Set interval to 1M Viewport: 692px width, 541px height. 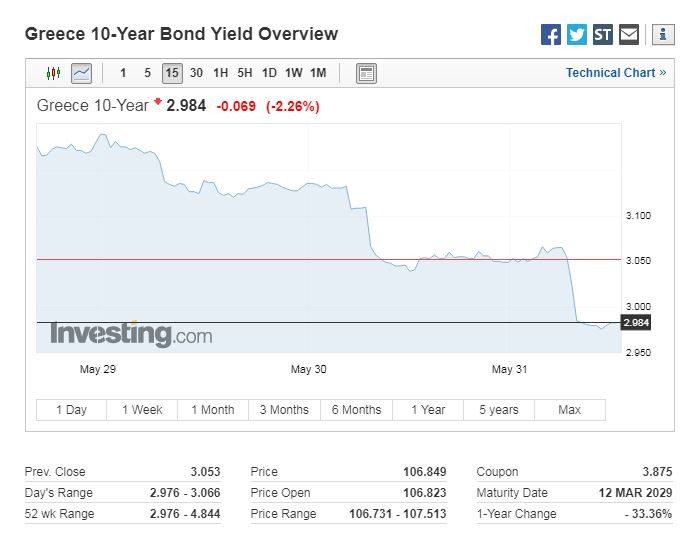318,73
